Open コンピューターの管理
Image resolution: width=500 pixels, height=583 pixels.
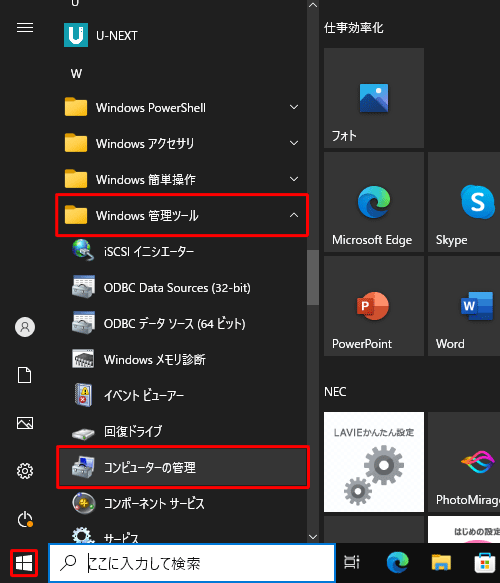(x=182, y=467)
